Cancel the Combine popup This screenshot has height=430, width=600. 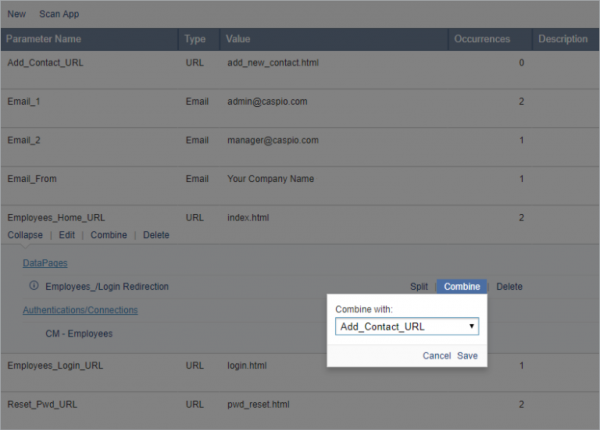pos(436,355)
